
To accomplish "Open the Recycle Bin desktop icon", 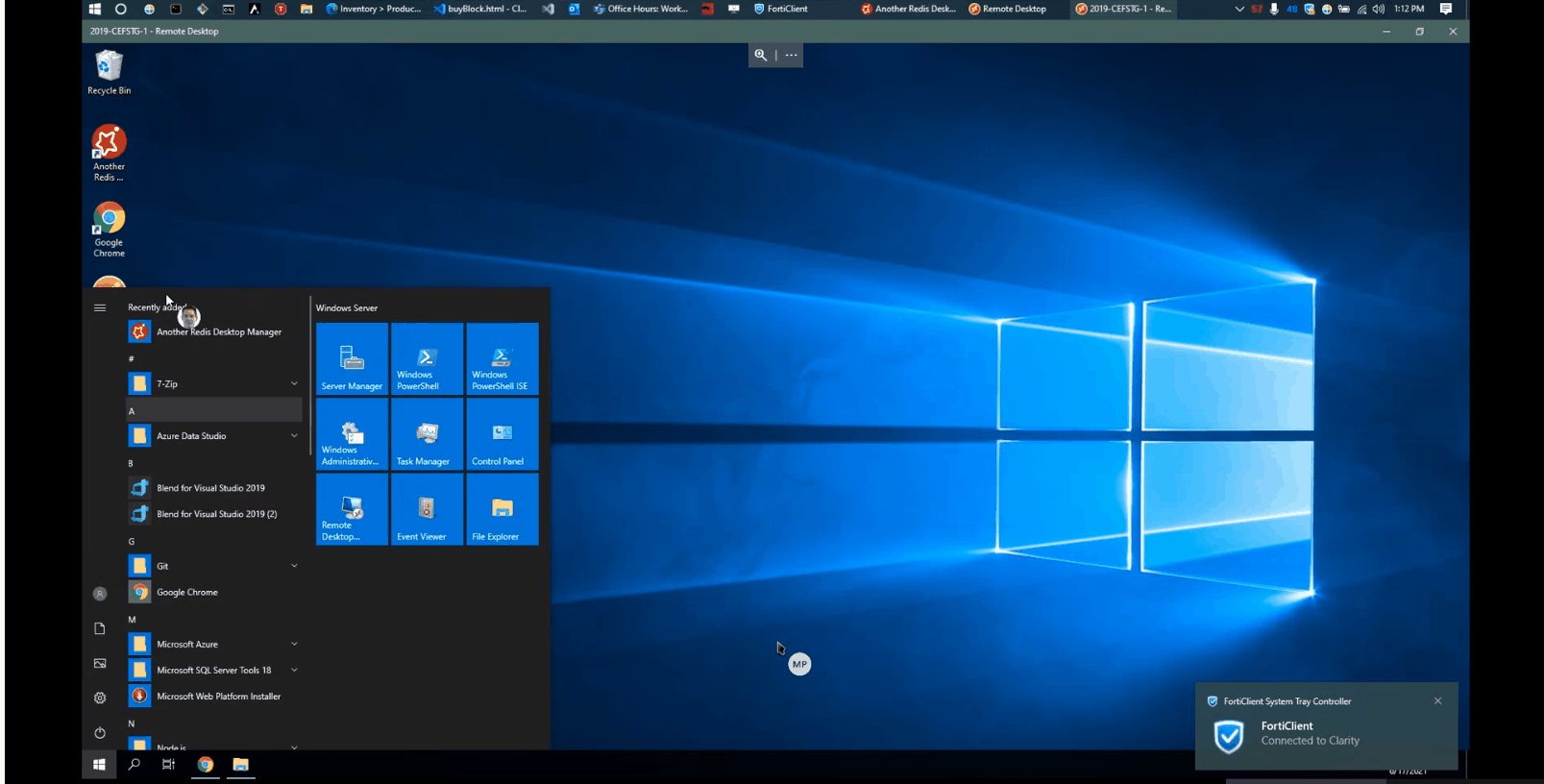I will [109, 72].
